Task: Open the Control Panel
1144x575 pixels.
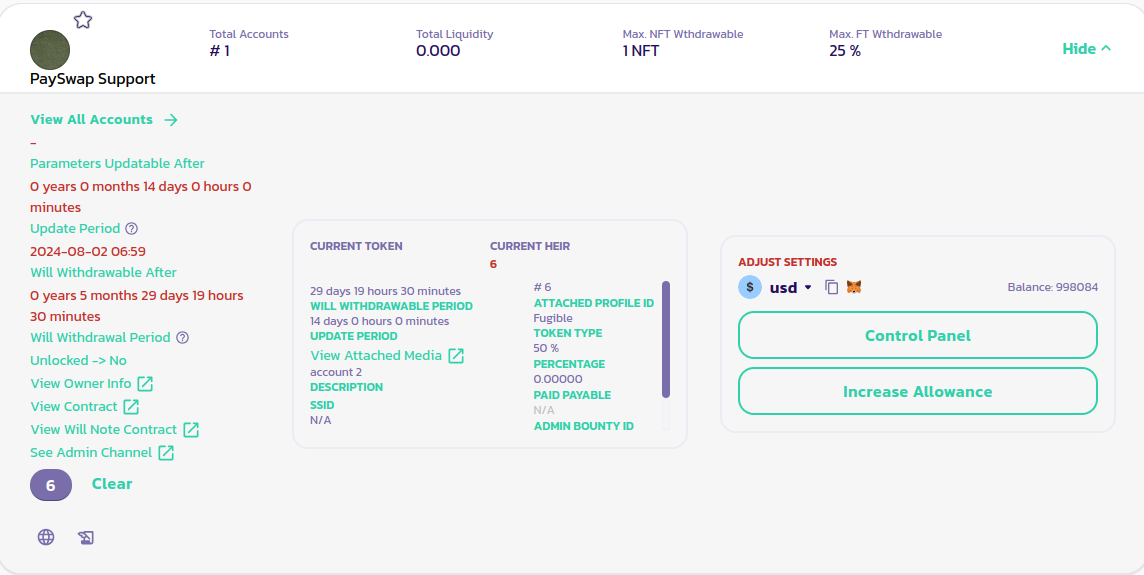Action: (x=917, y=336)
